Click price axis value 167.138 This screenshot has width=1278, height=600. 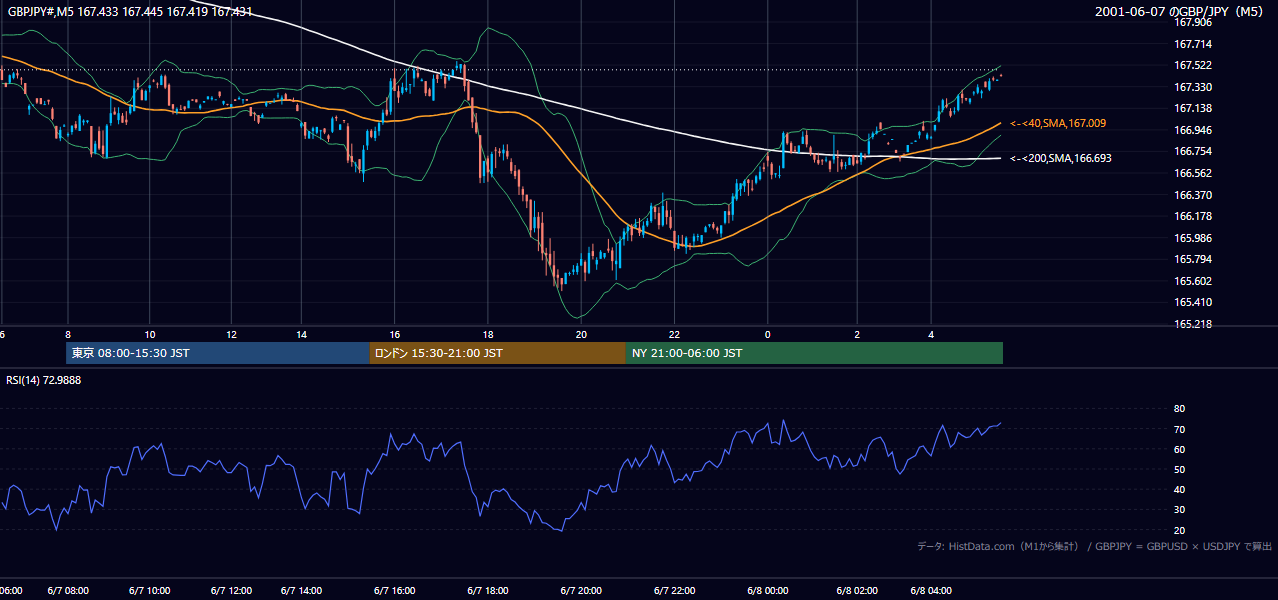[1192, 108]
